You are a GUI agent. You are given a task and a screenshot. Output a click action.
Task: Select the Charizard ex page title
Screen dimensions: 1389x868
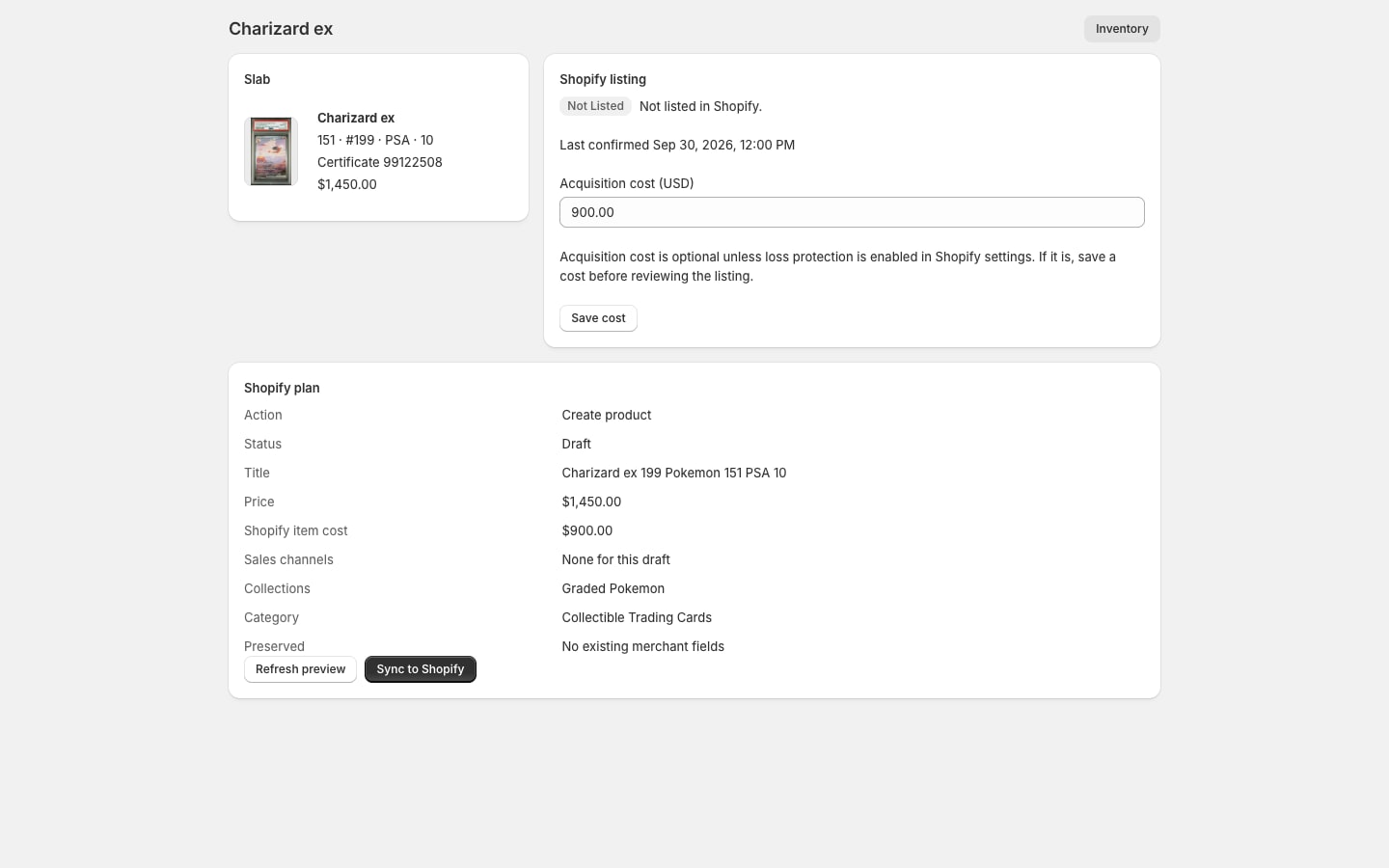click(x=281, y=29)
